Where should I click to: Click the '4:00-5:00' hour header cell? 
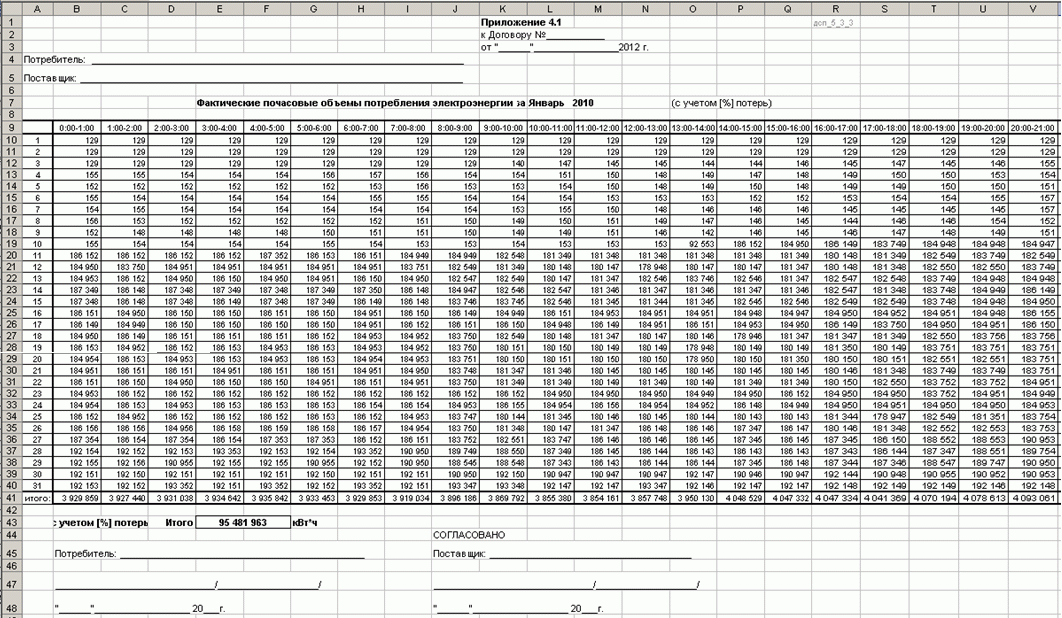pos(267,128)
